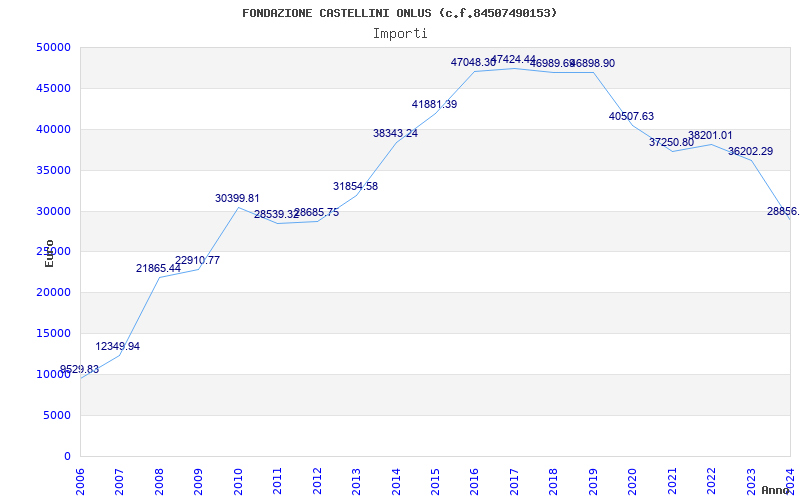Select the data label 46898.90

593,63
